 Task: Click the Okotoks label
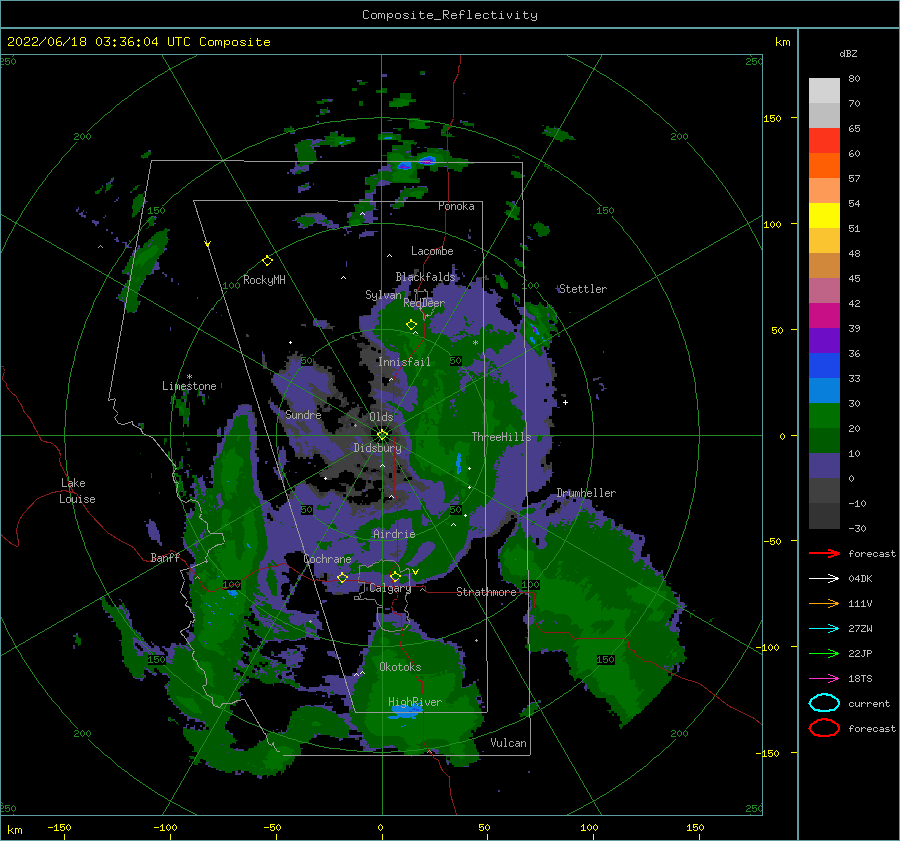coord(400,667)
